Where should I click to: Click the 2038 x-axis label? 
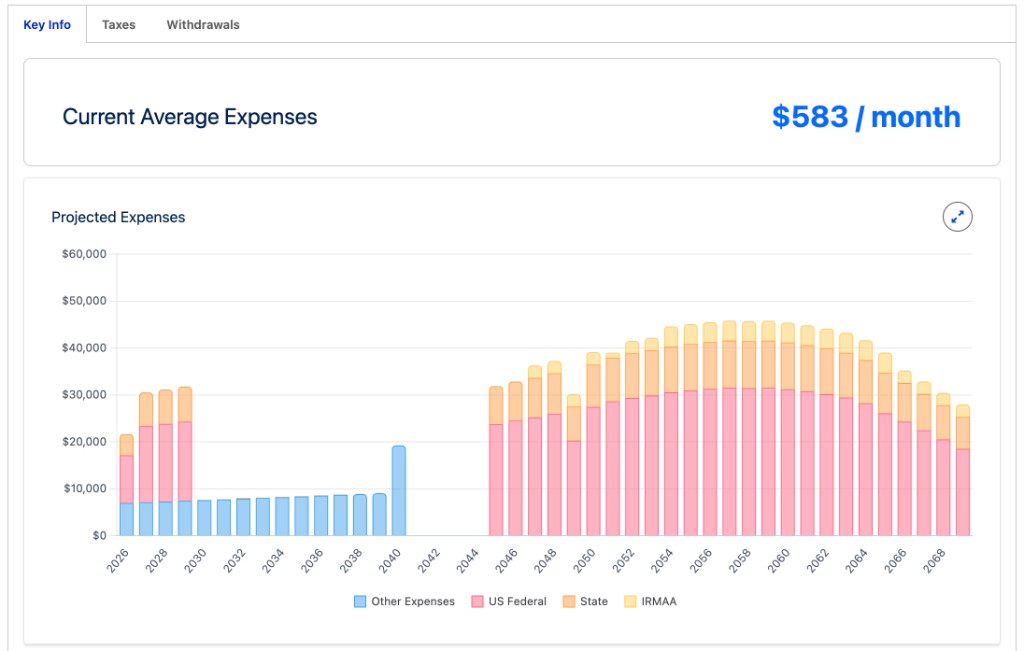351,561
